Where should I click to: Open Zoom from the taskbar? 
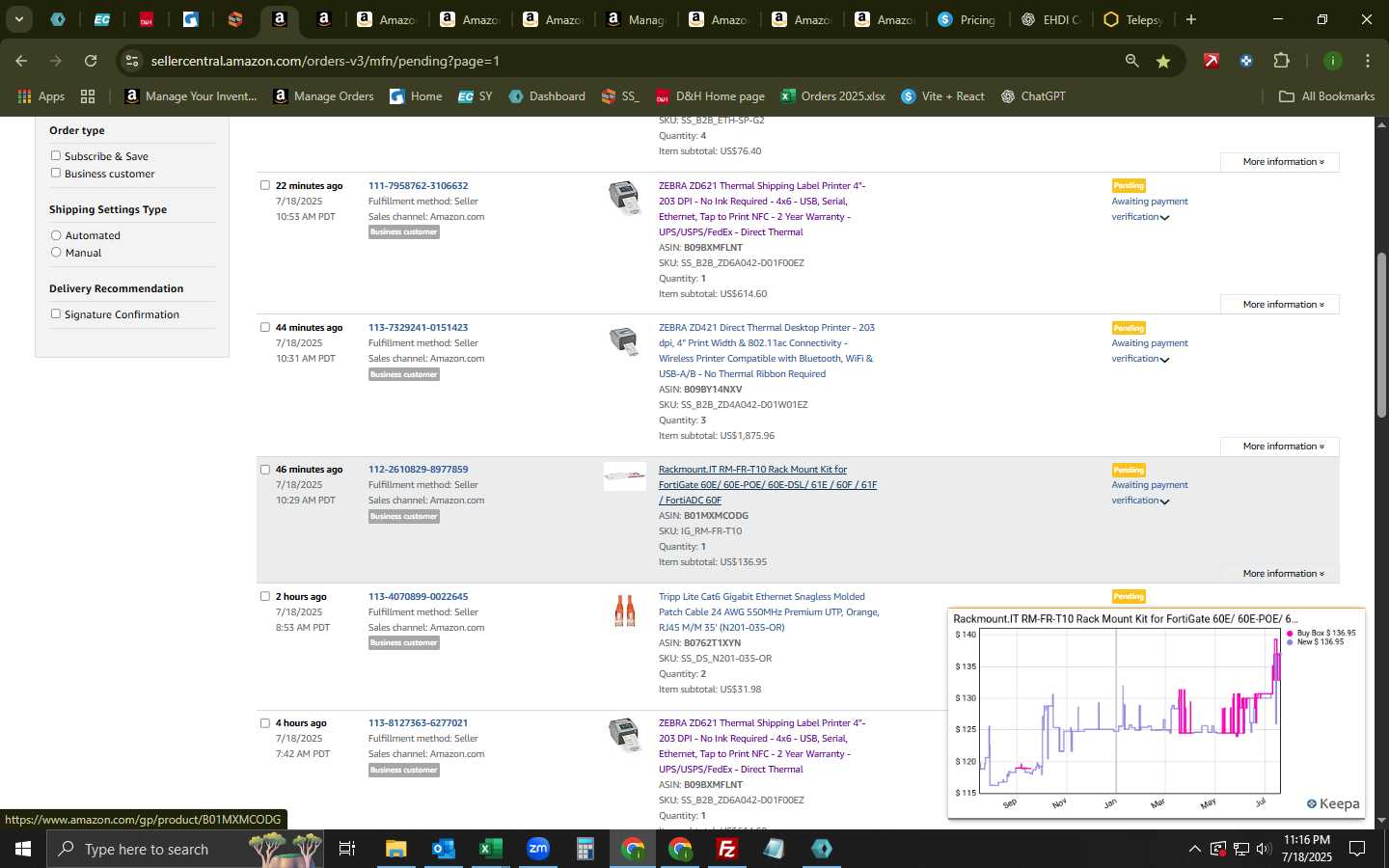pos(537,849)
